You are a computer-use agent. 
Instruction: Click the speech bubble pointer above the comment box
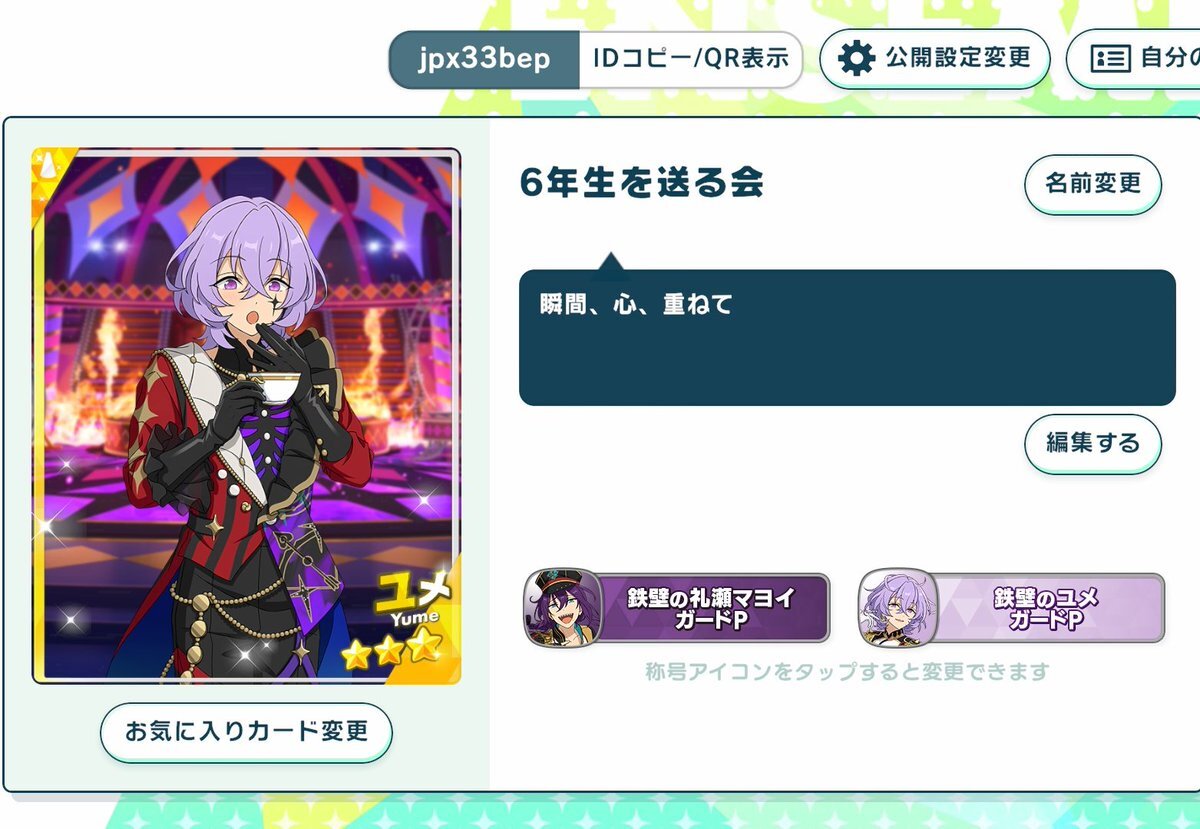coord(610,261)
